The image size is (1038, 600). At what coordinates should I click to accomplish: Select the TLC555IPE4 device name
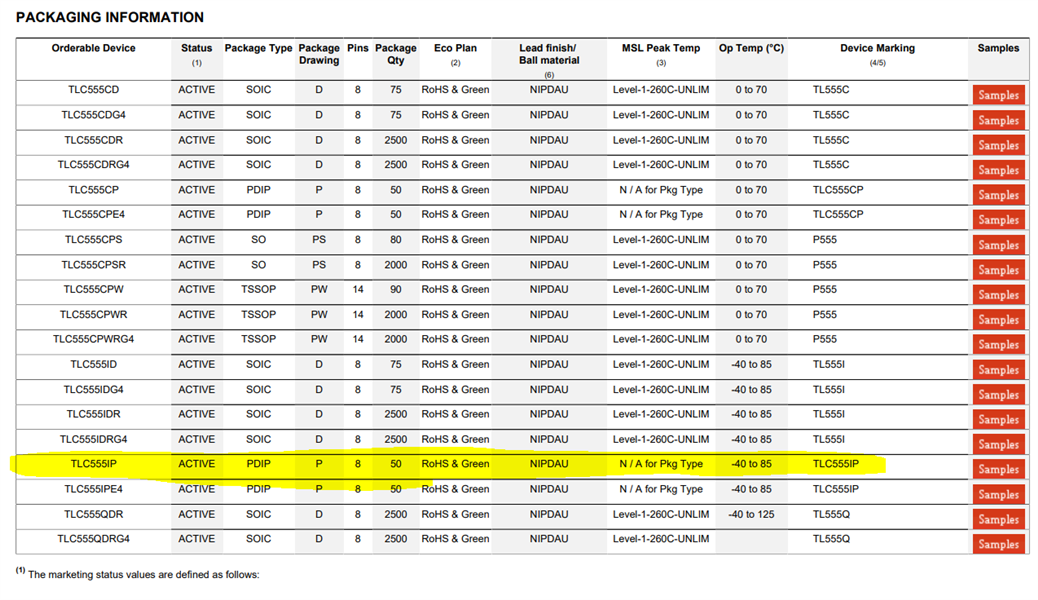[x=93, y=489]
